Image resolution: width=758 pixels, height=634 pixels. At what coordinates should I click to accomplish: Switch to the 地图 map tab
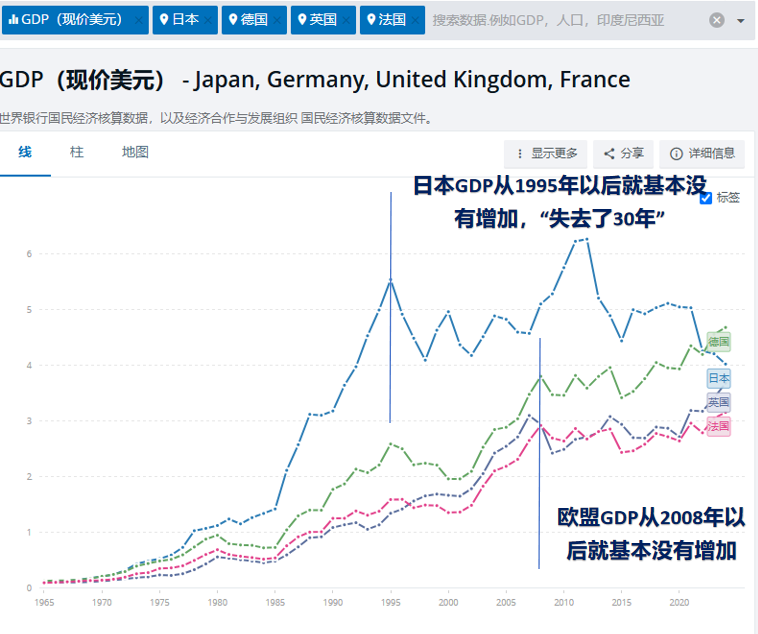(x=135, y=152)
